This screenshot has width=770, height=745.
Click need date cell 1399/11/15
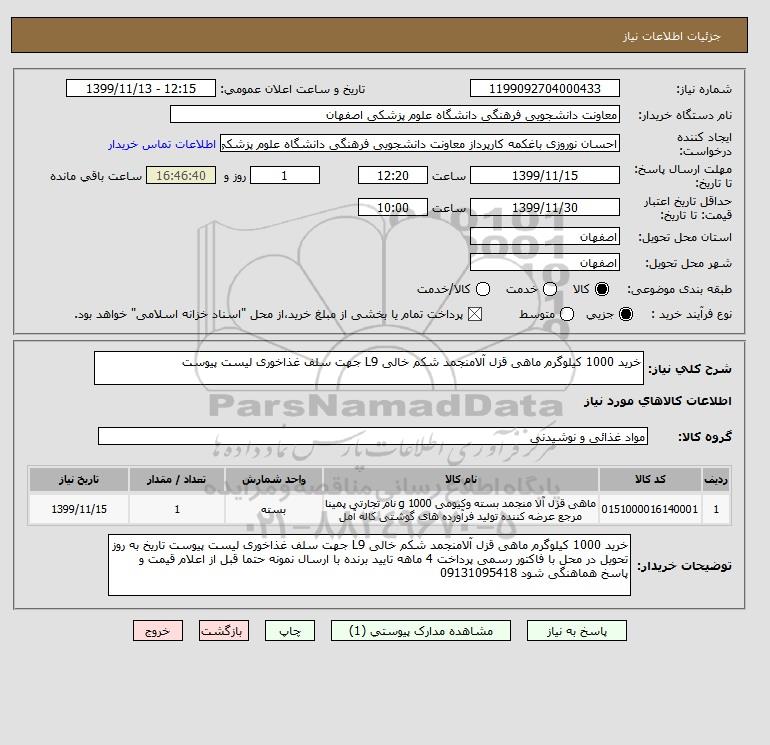79,509
